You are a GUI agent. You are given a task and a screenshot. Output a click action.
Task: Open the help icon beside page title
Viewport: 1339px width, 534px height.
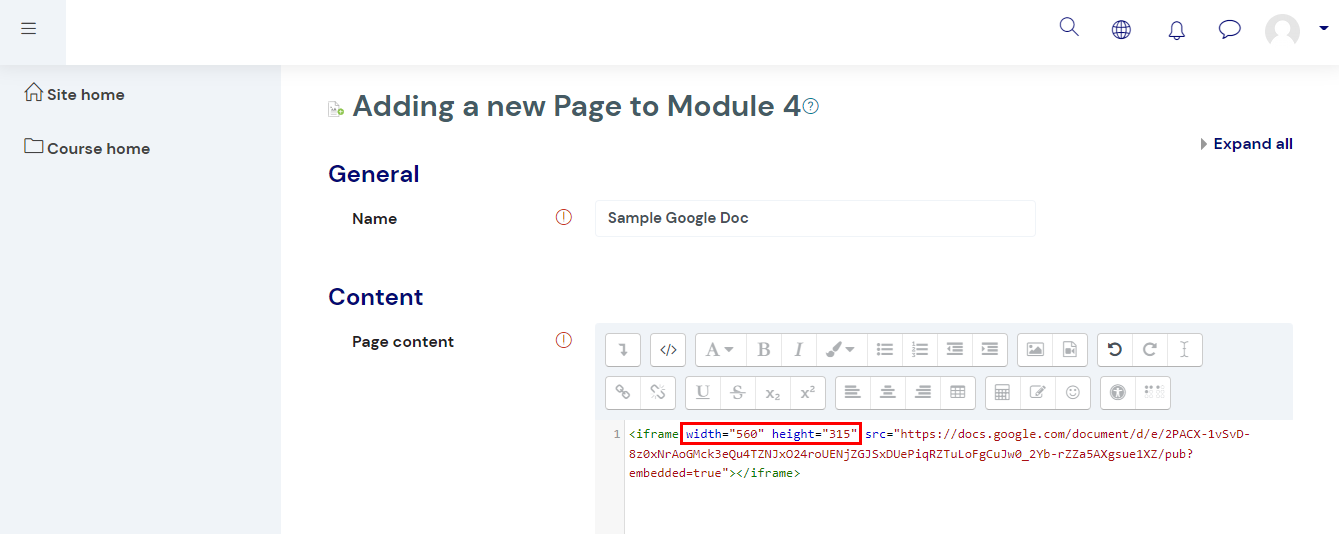coord(811,106)
